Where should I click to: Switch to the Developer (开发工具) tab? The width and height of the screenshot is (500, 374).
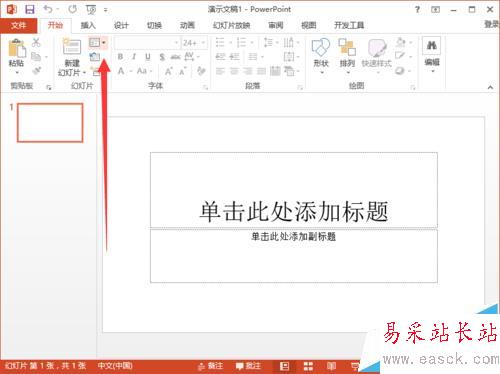[349, 25]
